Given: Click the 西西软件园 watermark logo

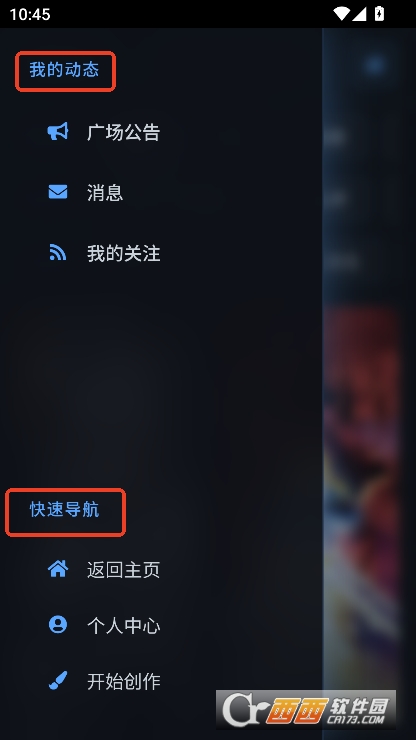Looking at the screenshot, I should coord(306,710).
